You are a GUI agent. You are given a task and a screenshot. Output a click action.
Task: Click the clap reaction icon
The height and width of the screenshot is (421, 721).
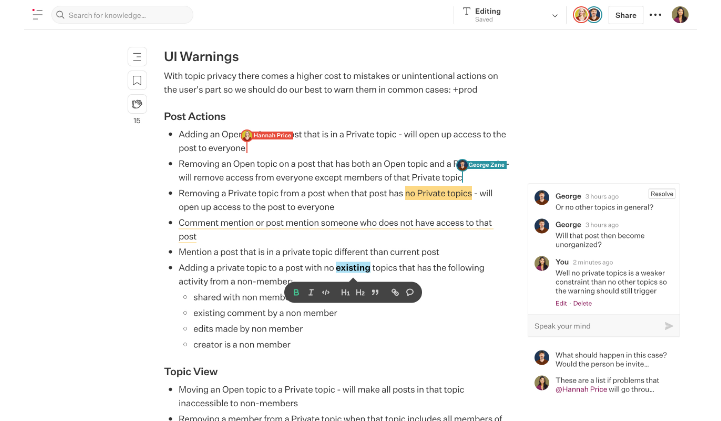click(137, 103)
